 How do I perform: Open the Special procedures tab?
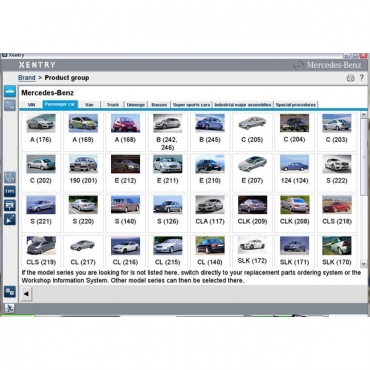pos(296,105)
